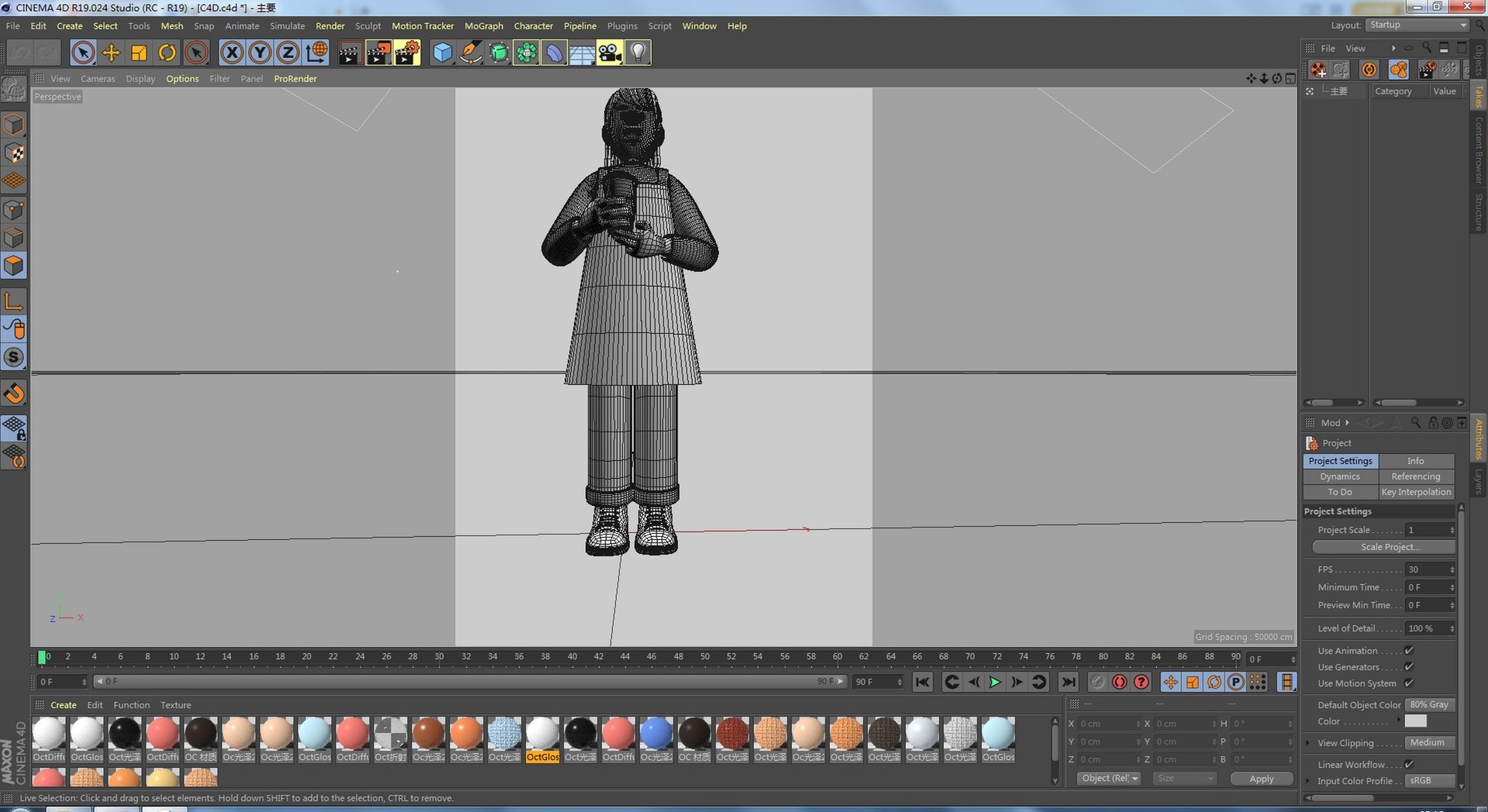This screenshot has width=1488, height=812.
Task: Open ProRender viewport menu
Action: (295, 79)
